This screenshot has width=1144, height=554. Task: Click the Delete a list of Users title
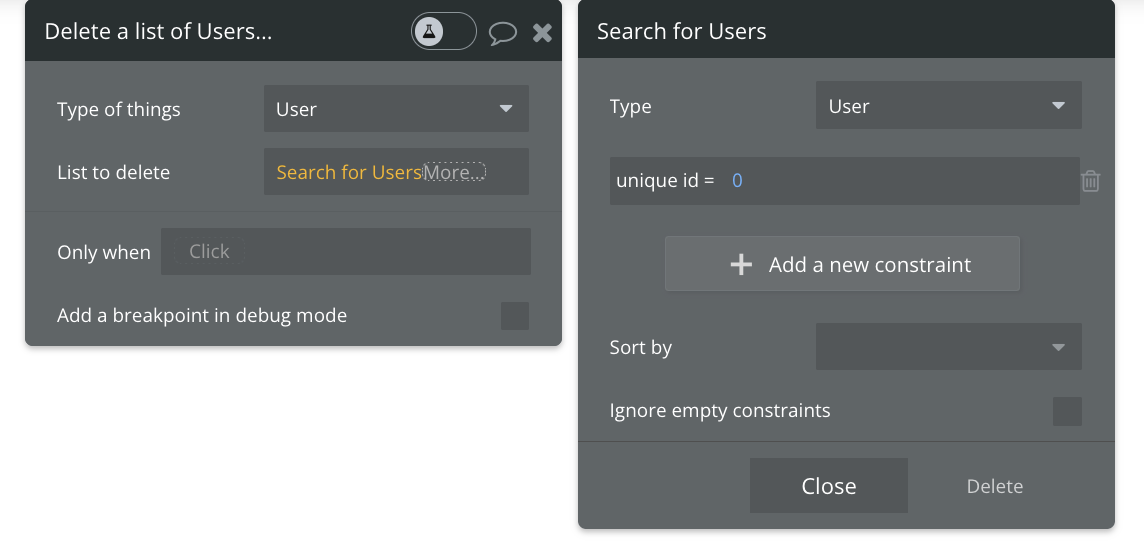(x=159, y=31)
